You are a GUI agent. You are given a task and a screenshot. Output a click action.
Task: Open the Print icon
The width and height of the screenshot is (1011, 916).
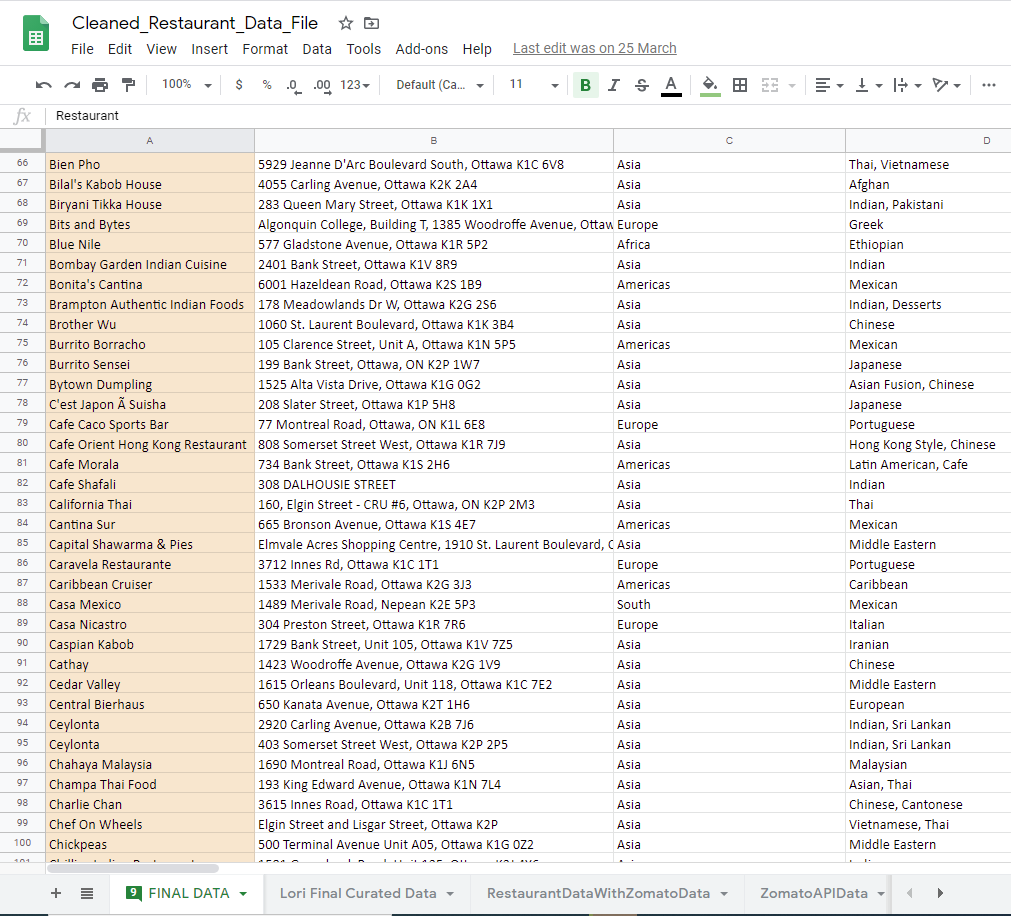pyautogui.click(x=100, y=85)
